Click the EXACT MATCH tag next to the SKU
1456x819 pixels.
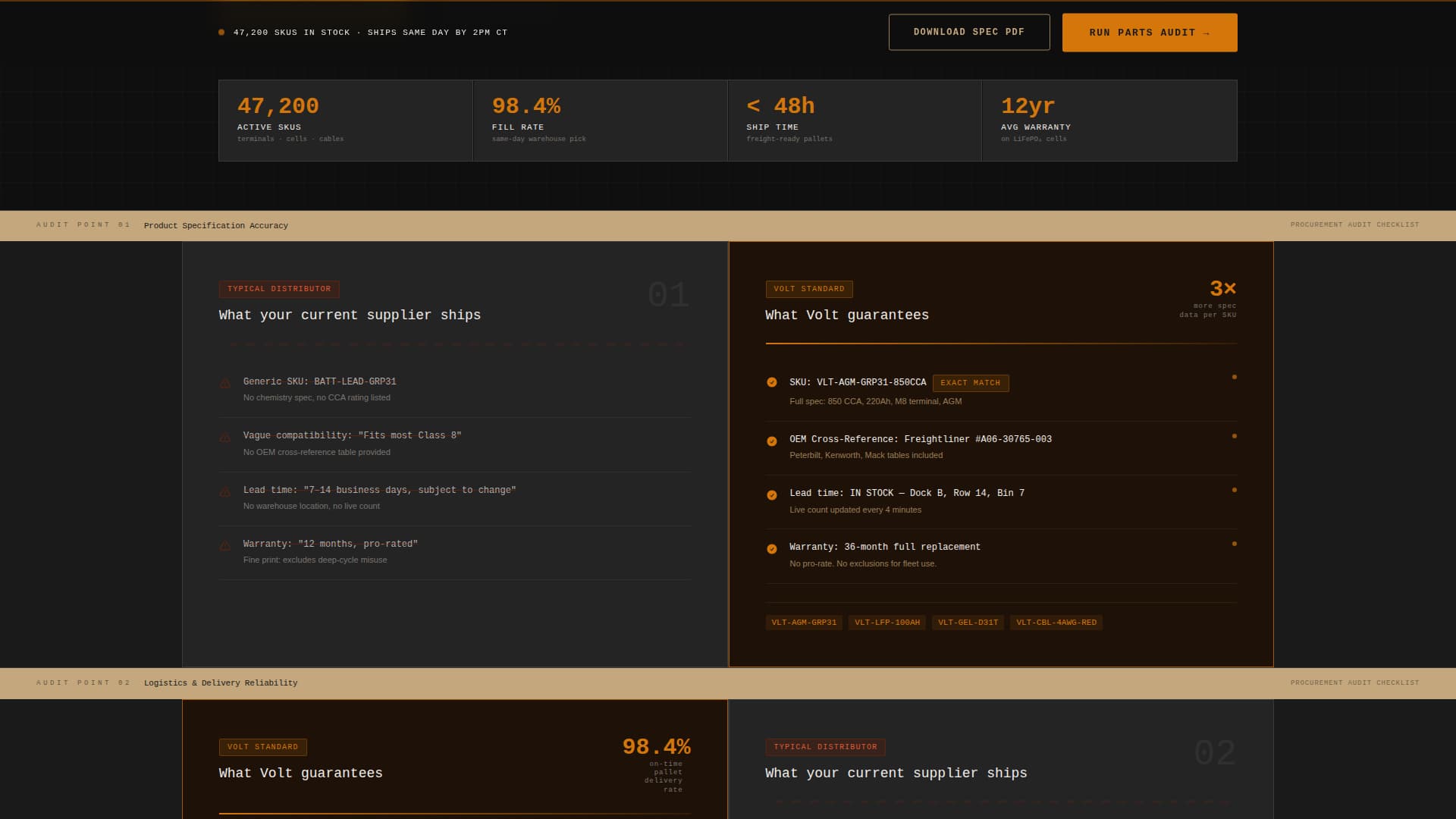(x=971, y=383)
